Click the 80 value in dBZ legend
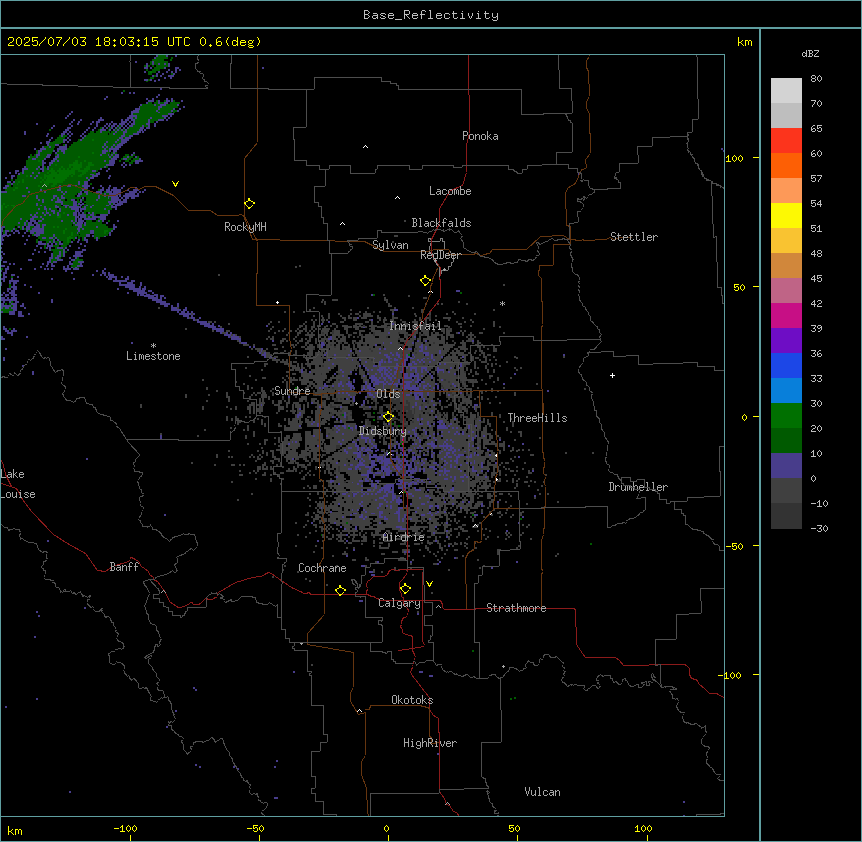Screen dimensions: 862x842 [816, 79]
